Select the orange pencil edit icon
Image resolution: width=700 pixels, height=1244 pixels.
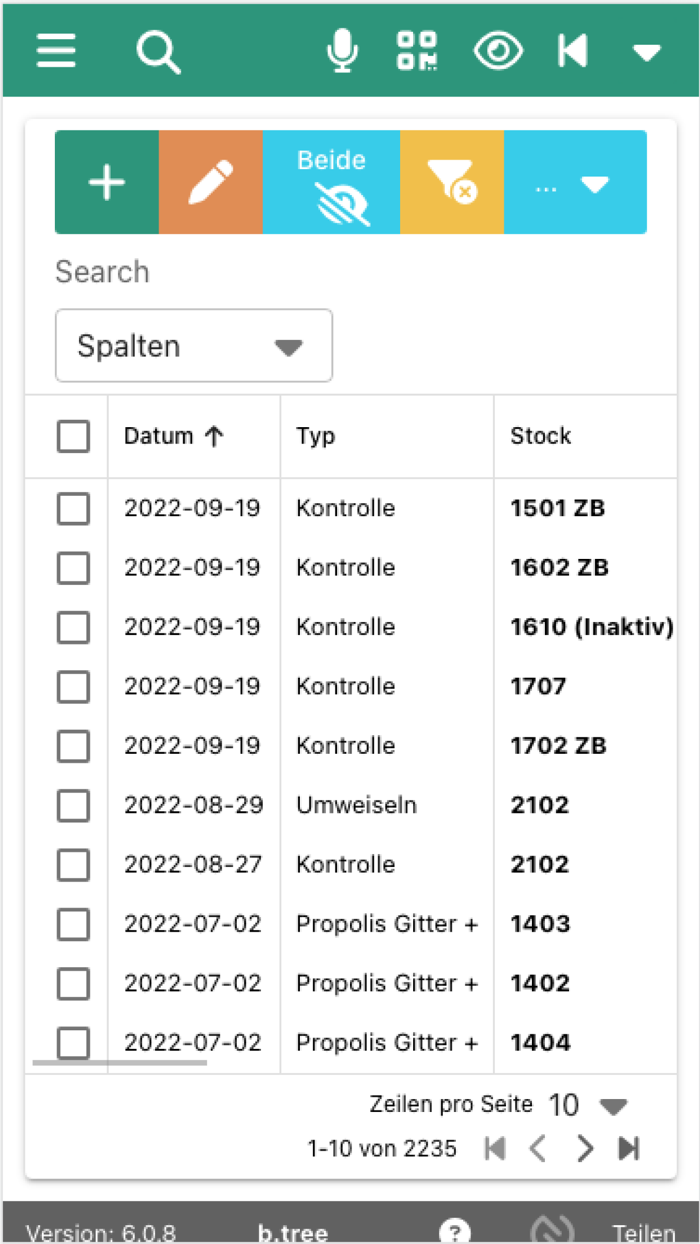pos(211,181)
